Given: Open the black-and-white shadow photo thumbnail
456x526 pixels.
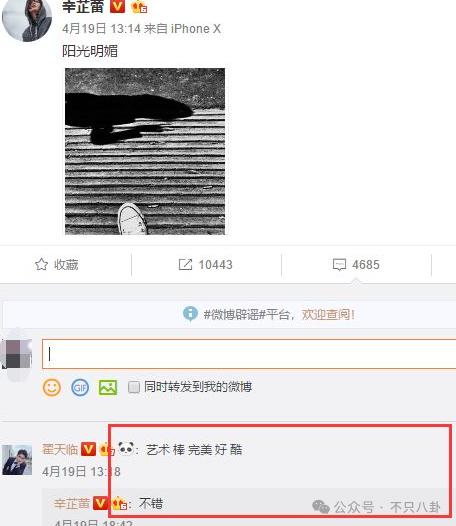Looking at the screenshot, I should pos(145,151).
